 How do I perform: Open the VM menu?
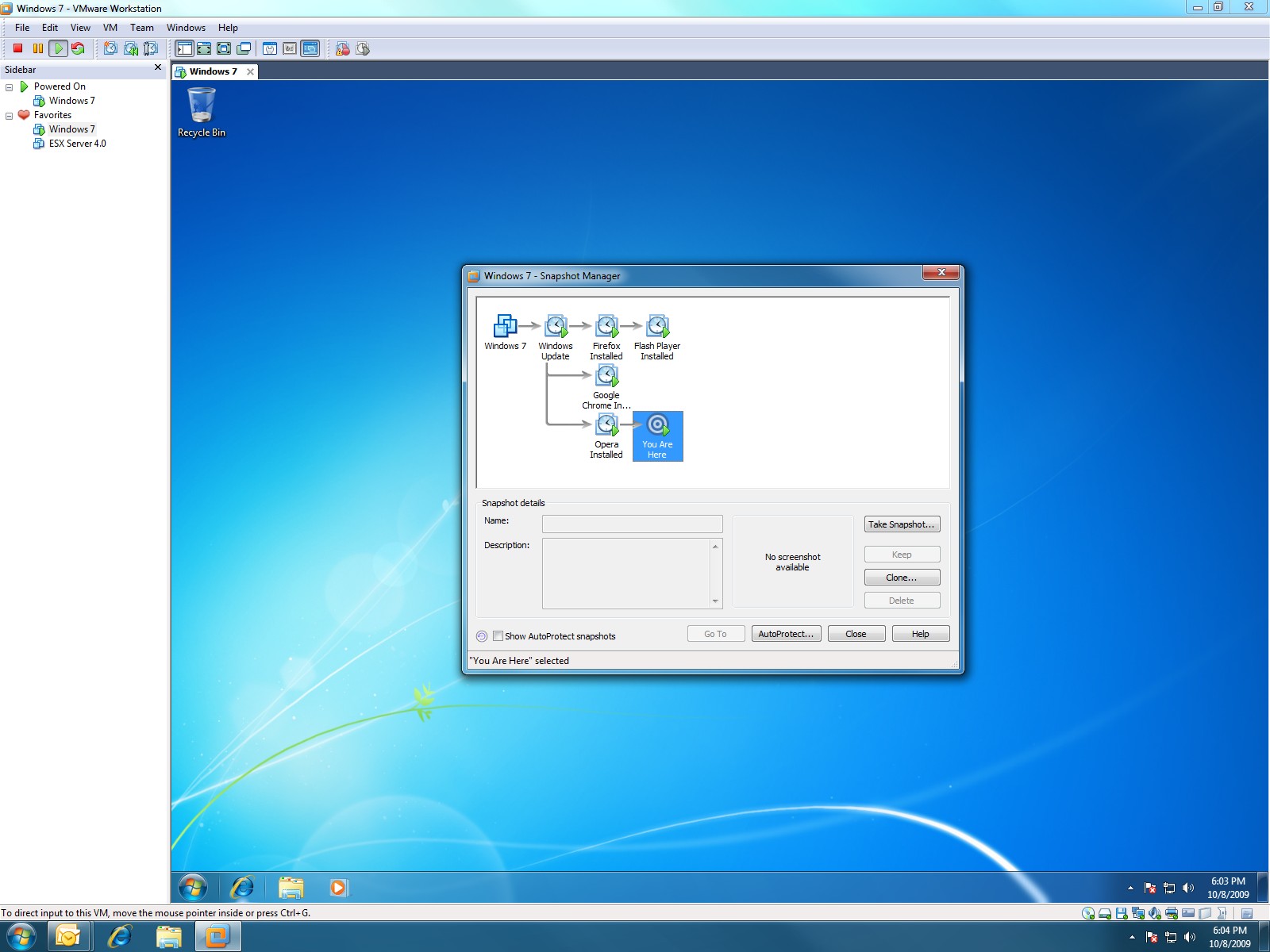[x=110, y=27]
